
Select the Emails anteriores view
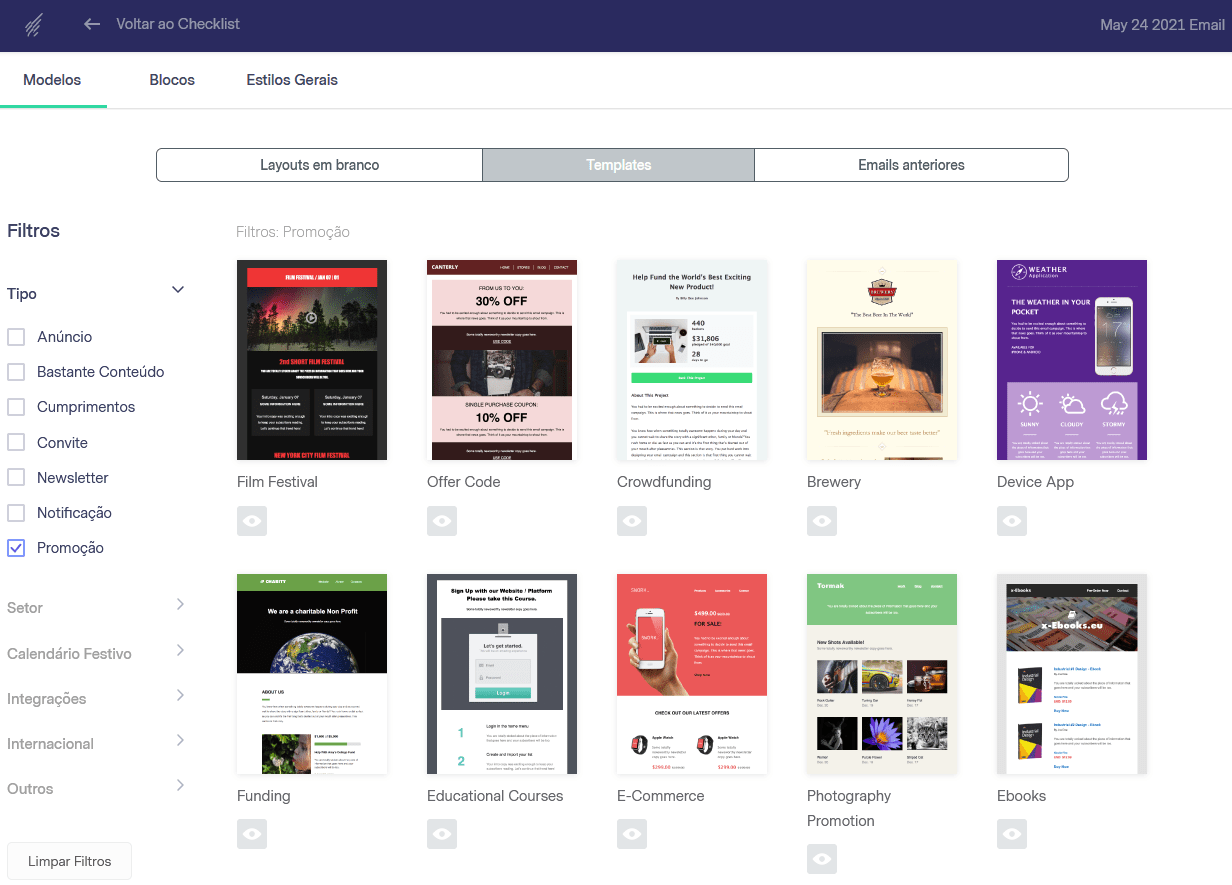(910, 164)
